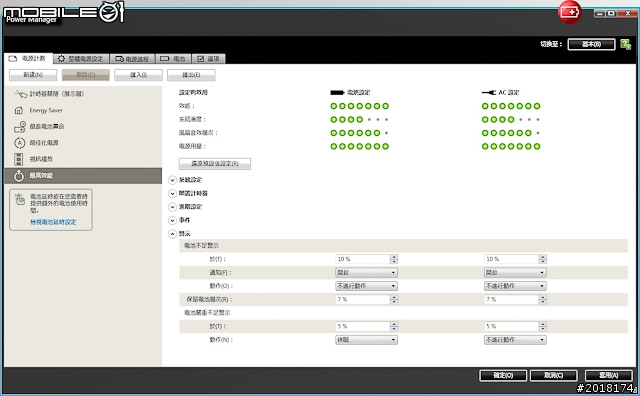
Task: Click battery-column critical 5 % field
Action: (362, 326)
